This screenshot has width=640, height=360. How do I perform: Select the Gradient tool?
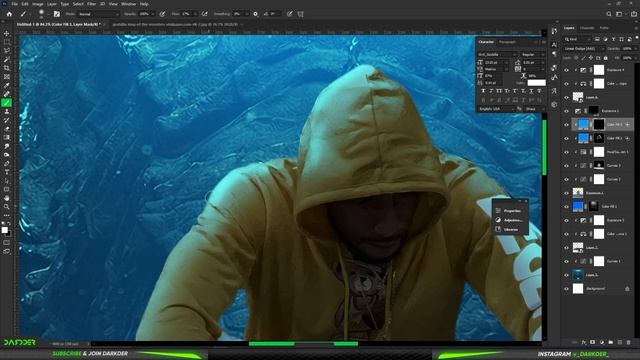click(x=7, y=137)
